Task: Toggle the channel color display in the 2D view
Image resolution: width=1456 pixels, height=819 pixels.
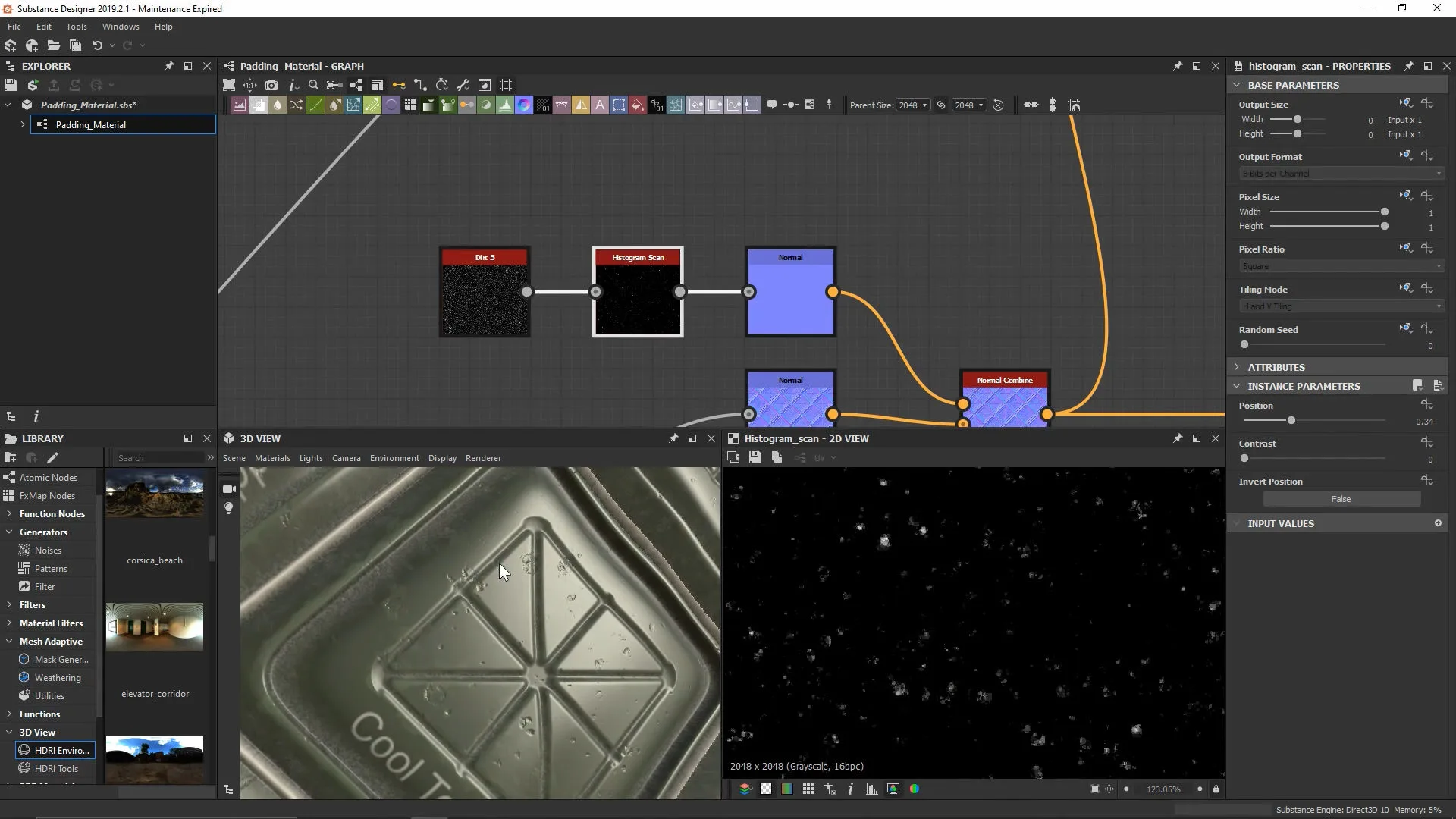Action: click(x=915, y=789)
